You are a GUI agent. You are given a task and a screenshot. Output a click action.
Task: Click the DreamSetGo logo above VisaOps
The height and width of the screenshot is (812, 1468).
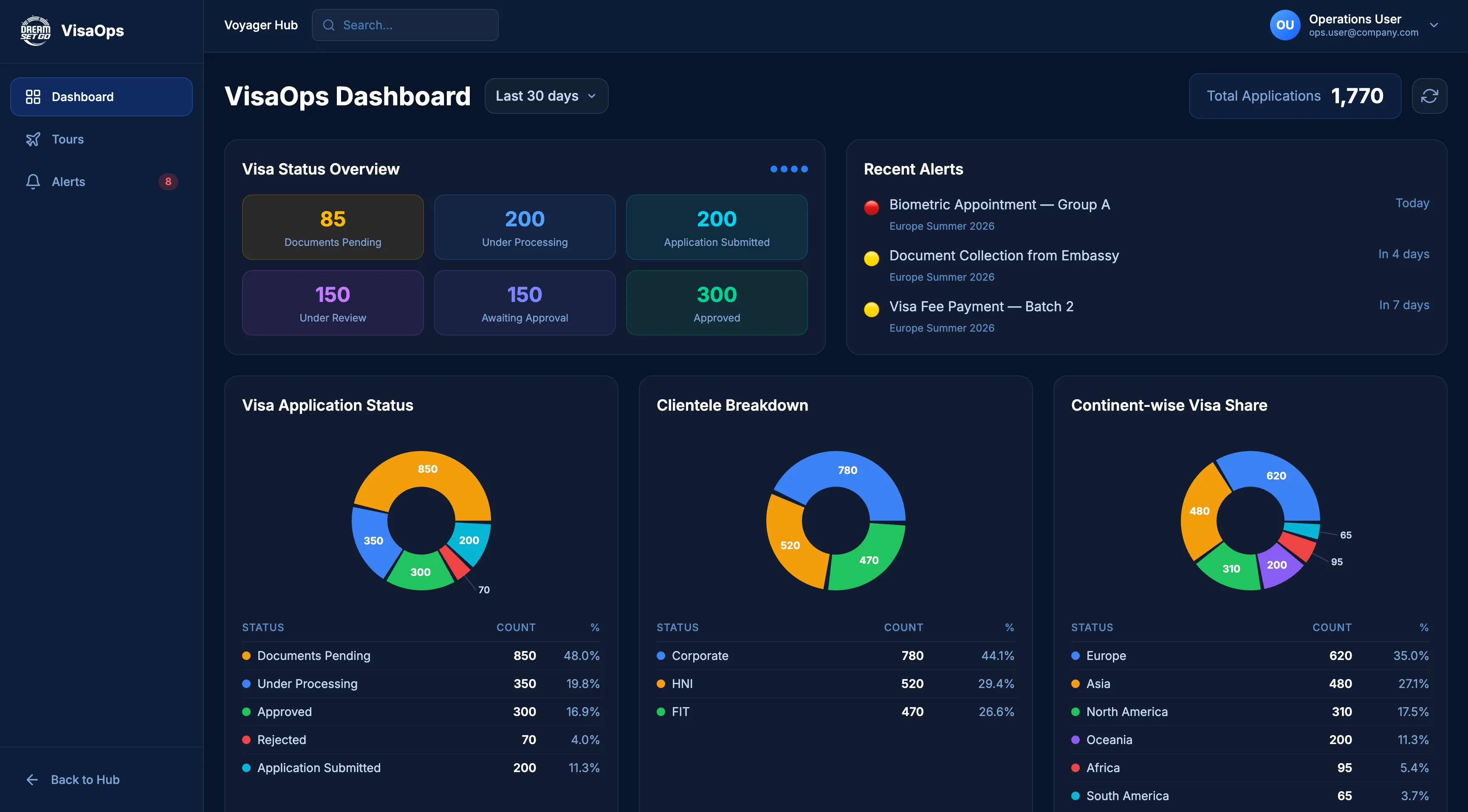(x=35, y=30)
